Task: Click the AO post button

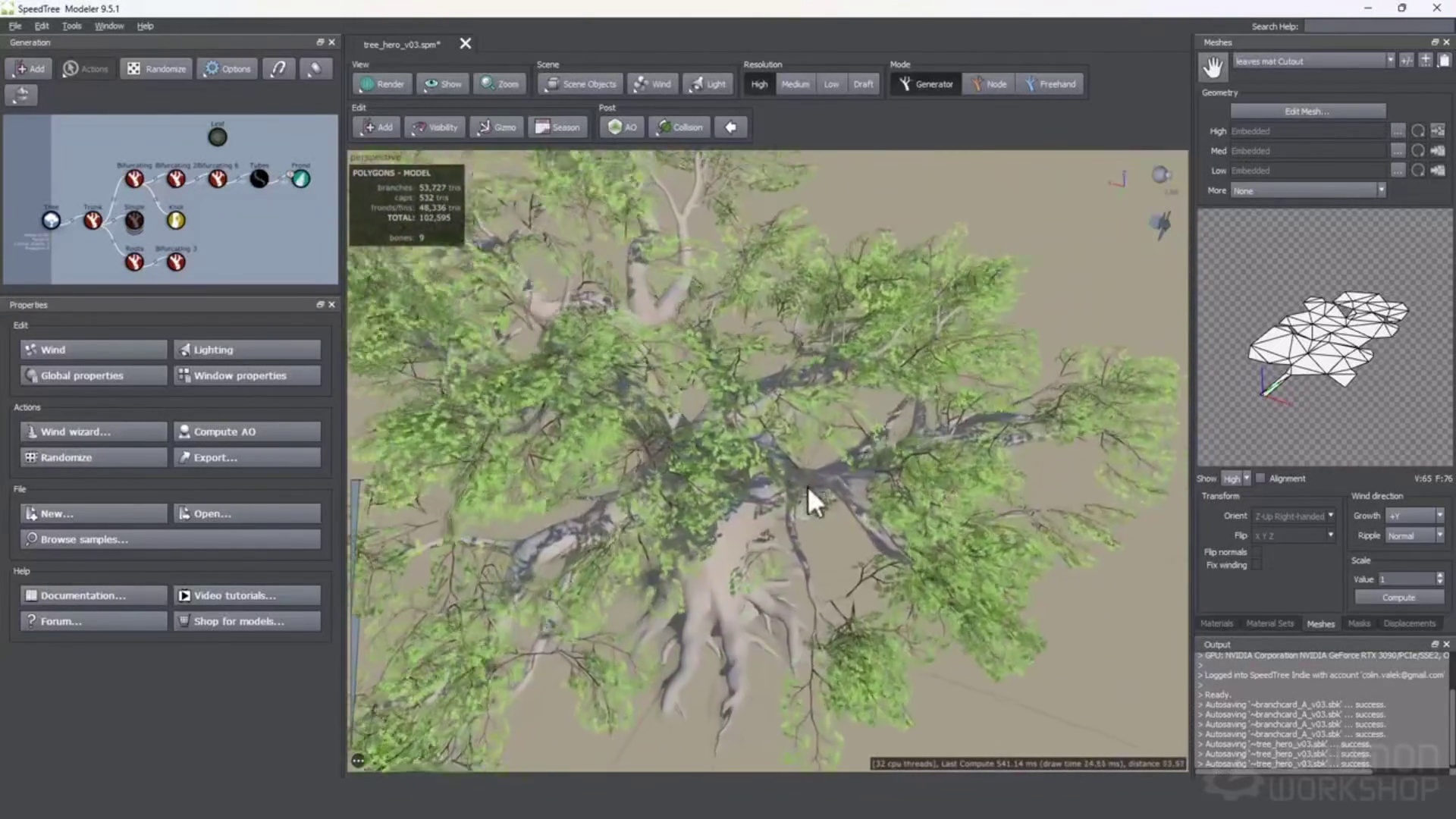Action: 622,127
